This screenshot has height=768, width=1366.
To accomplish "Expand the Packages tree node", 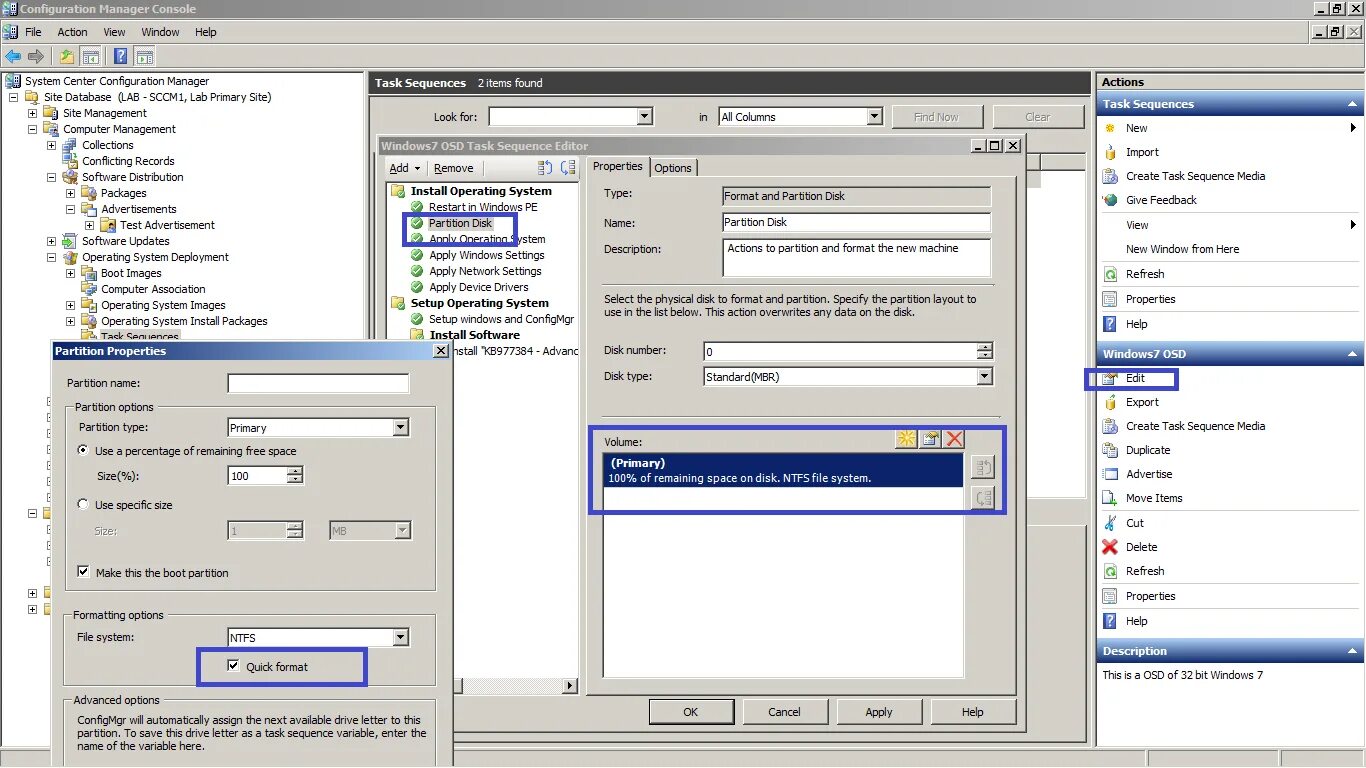I will [x=70, y=193].
